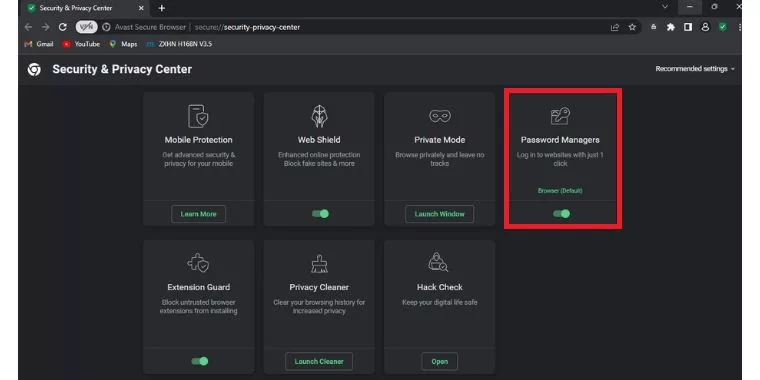Click the Web Shield card title
760x380 pixels.
[x=319, y=140]
